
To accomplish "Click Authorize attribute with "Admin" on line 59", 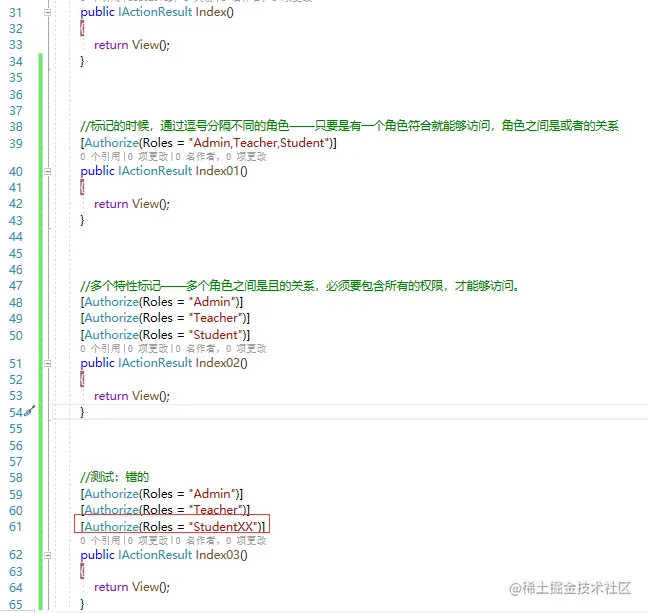I will click(162, 494).
